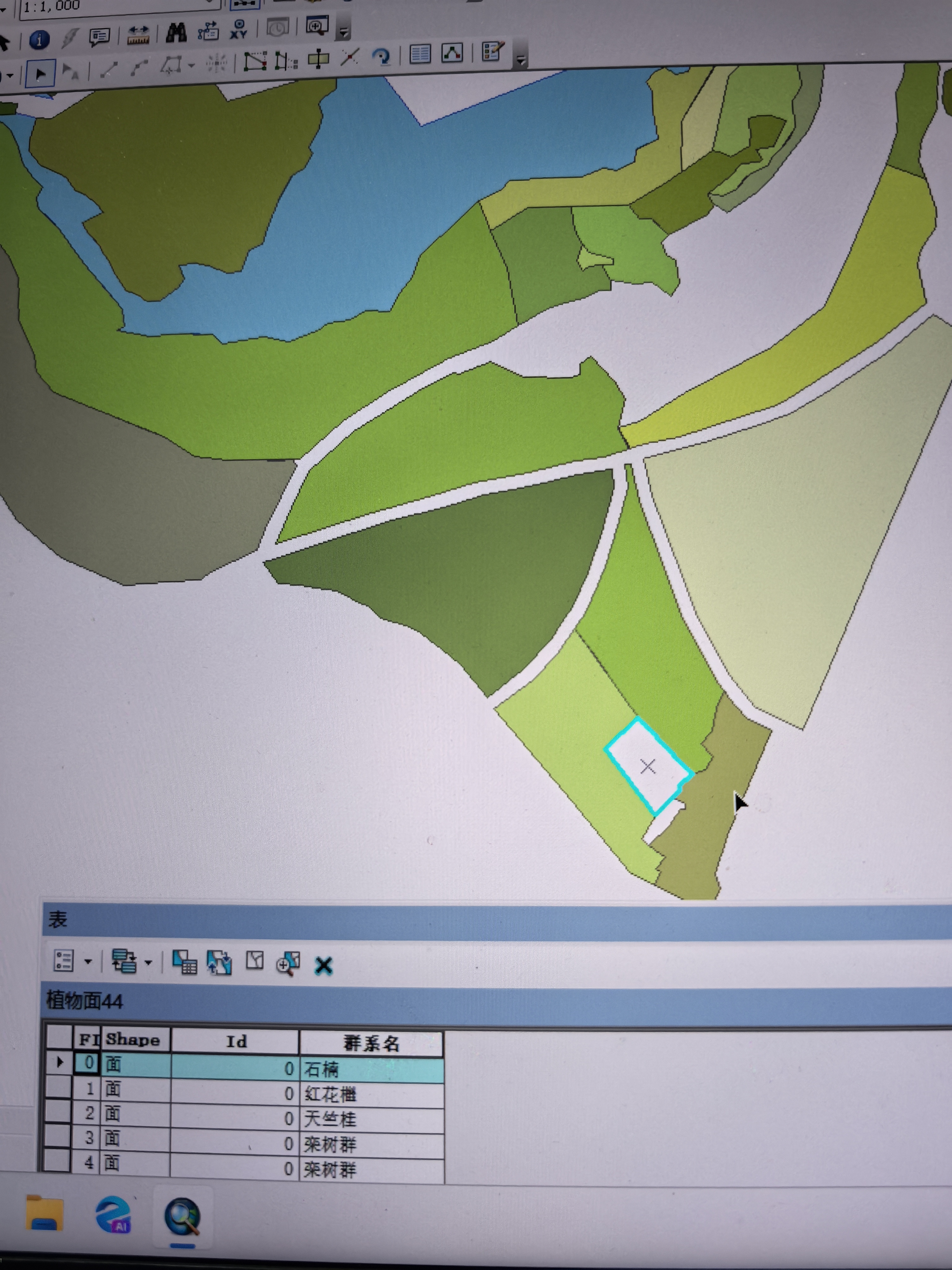Open Microsoft Edge from the taskbar
This screenshot has height=1270, width=952.
click(113, 1214)
